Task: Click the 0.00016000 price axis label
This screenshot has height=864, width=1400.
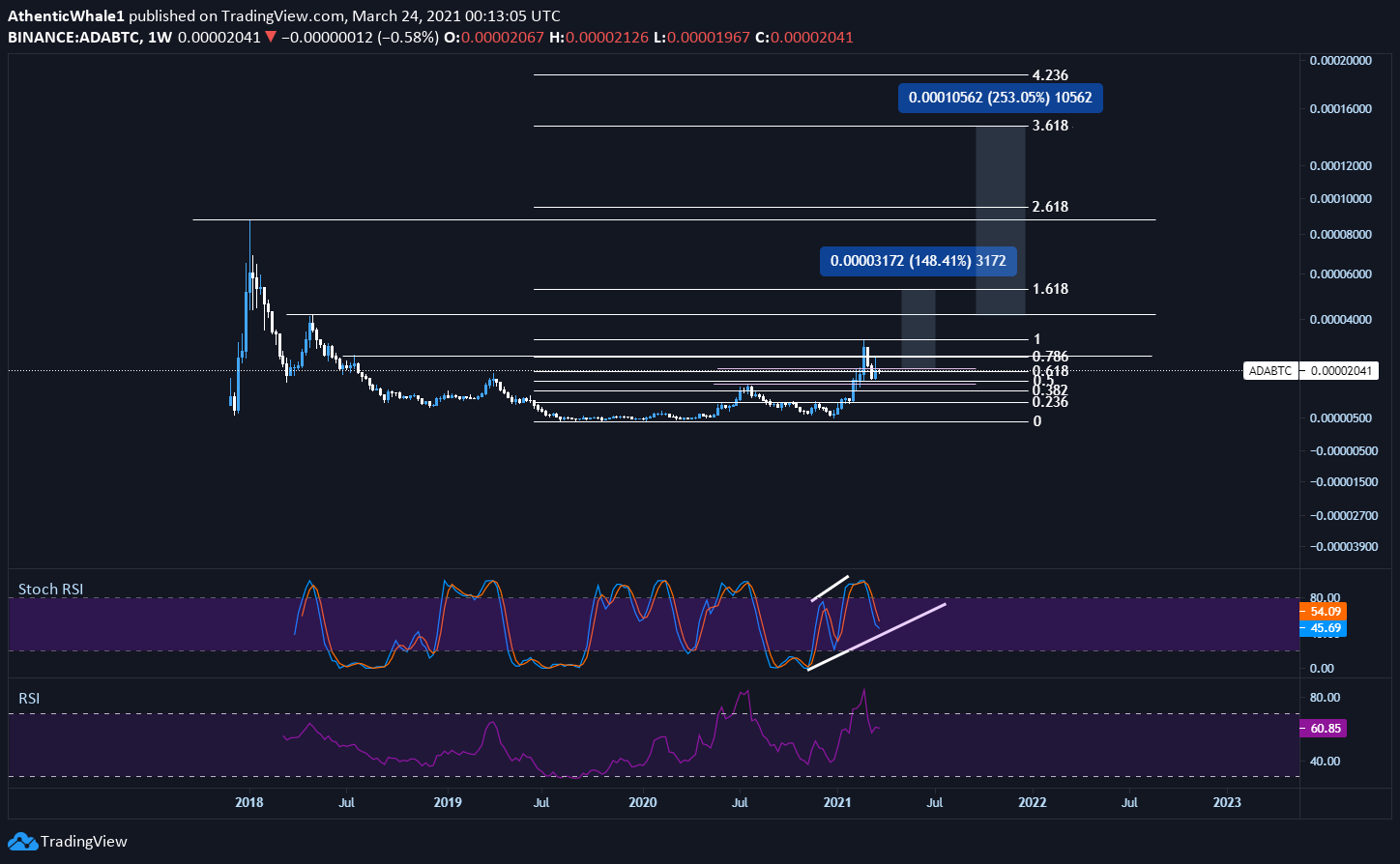Action: click(1340, 109)
